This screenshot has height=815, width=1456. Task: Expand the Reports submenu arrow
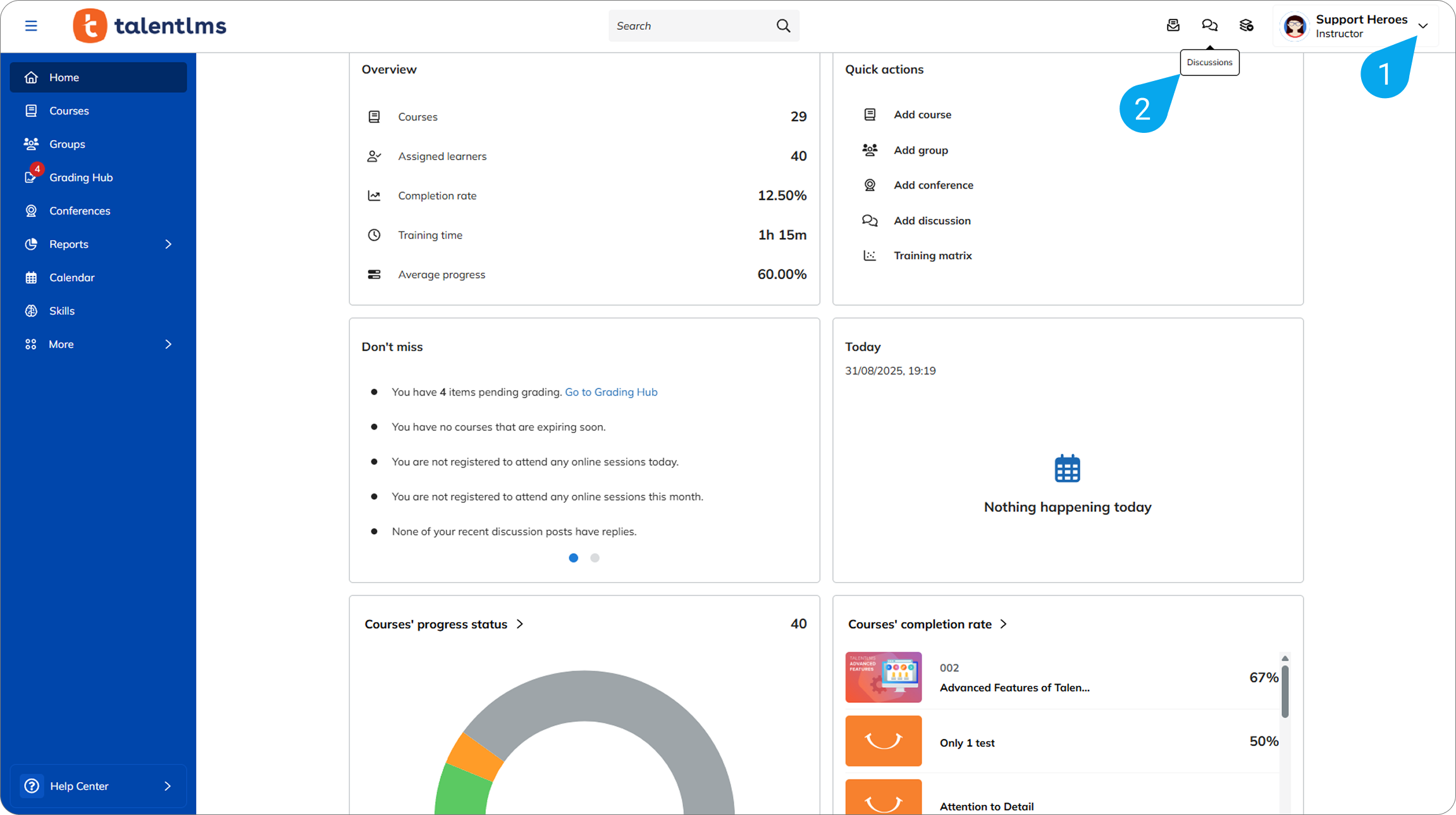tap(168, 244)
